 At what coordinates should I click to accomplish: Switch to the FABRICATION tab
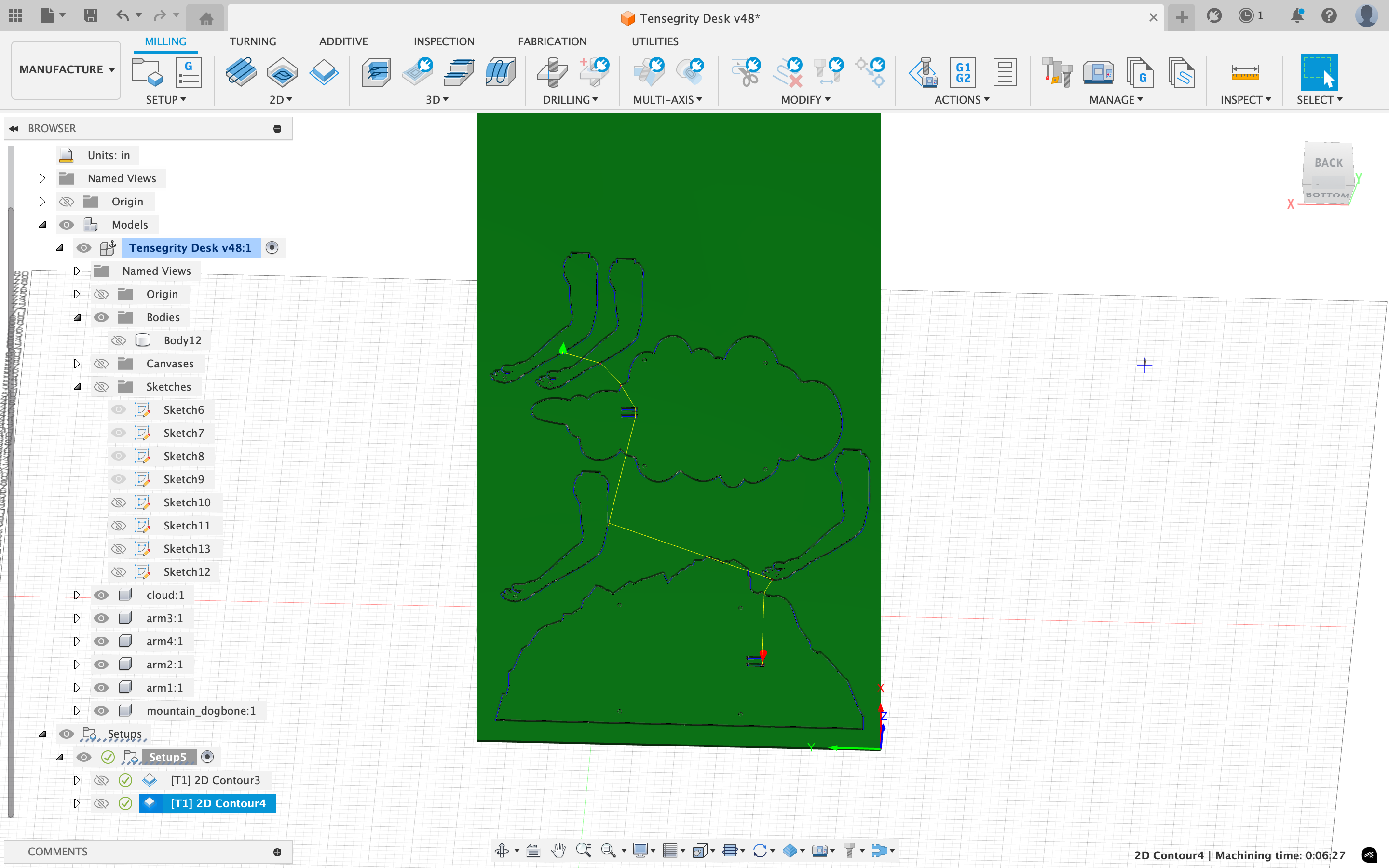[552, 41]
